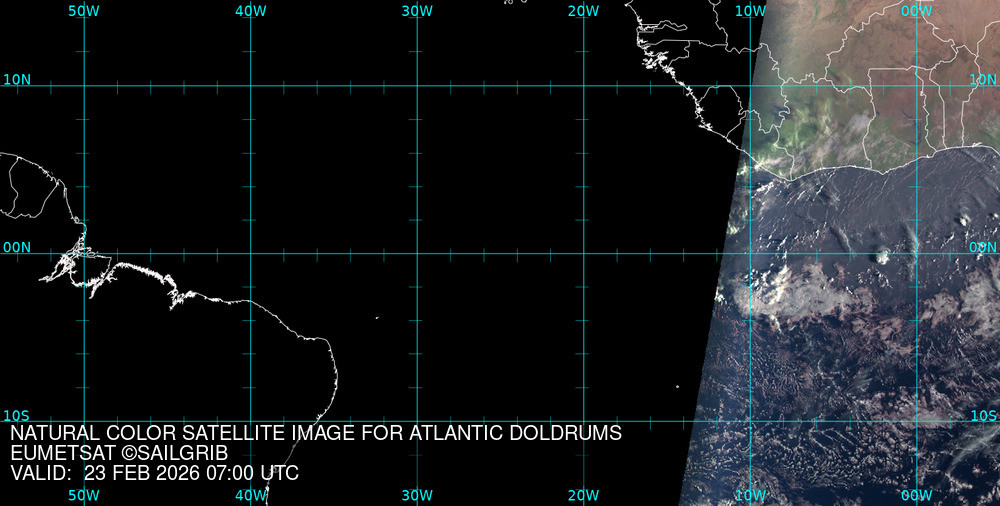Pick the 00W label on the bottom axis
The width and height of the screenshot is (1000, 506).
click(916, 495)
